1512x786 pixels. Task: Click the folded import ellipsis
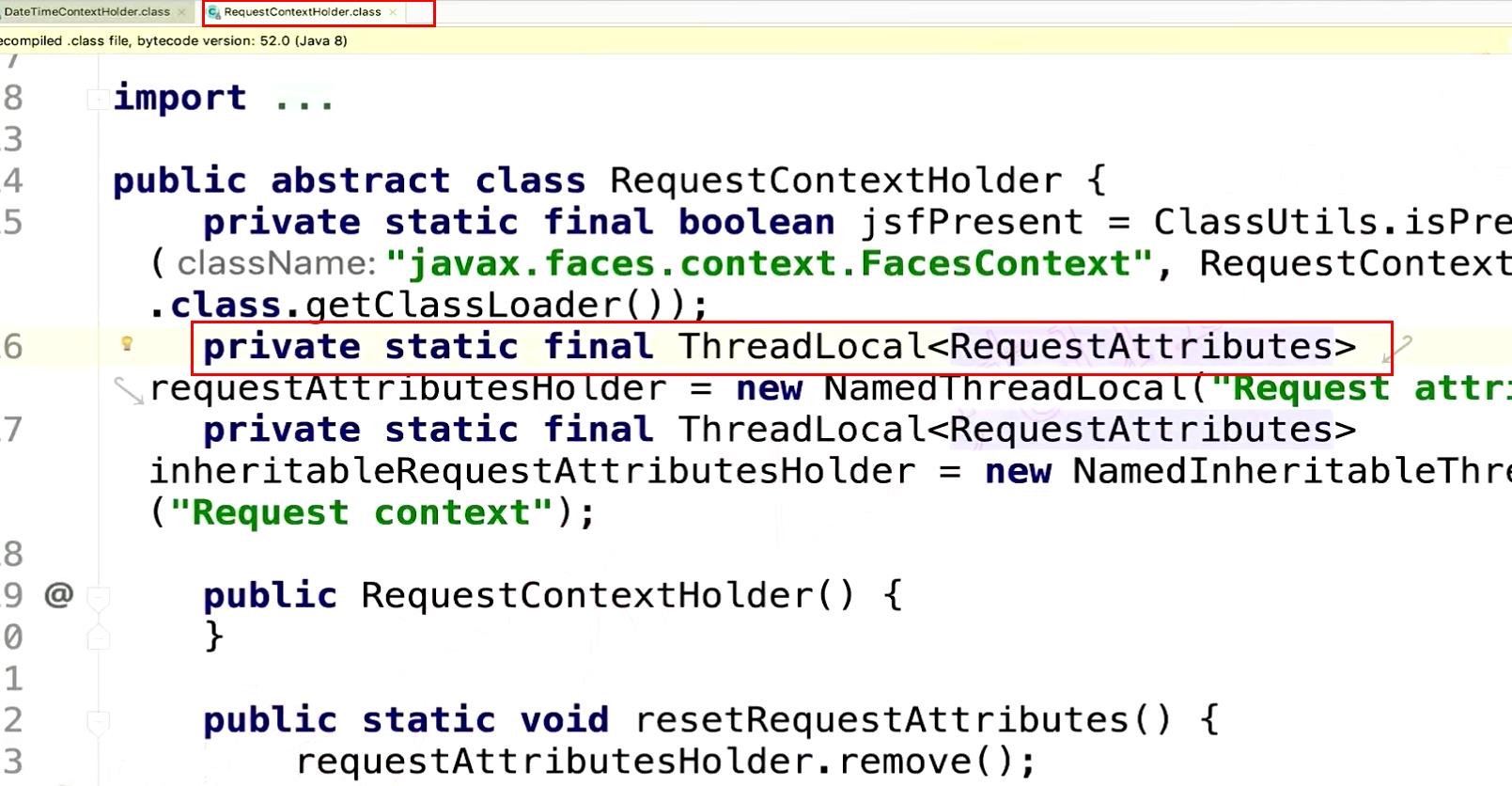coord(304,99)
